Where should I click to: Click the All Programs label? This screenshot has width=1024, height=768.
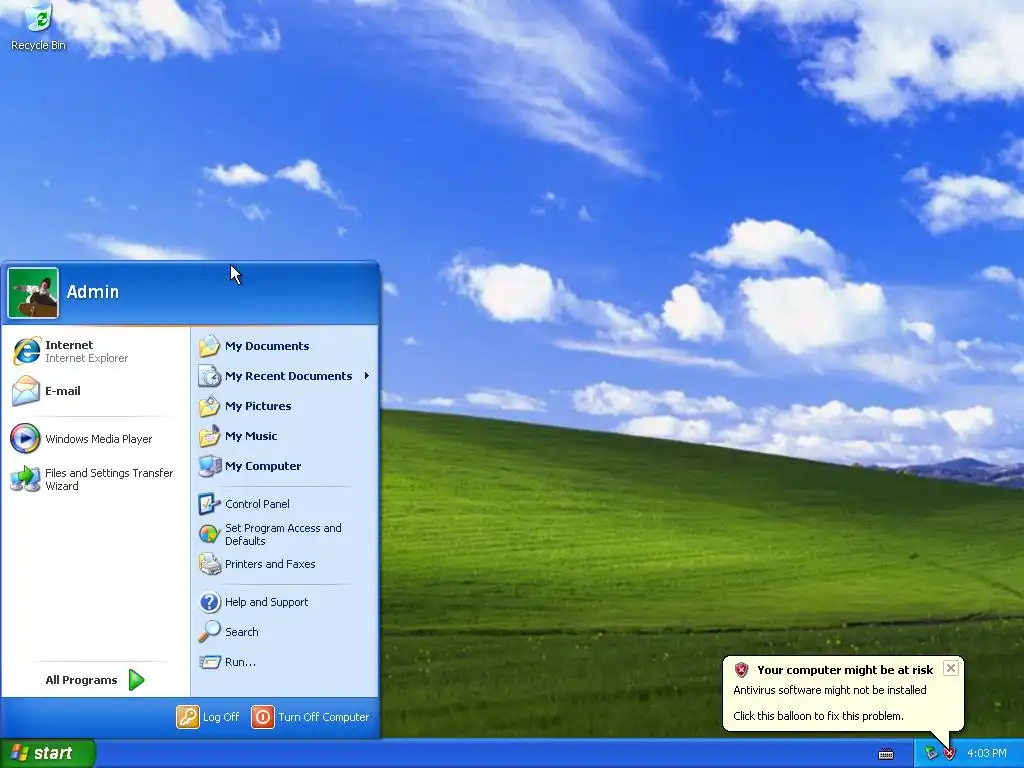(x=81, y=680)
